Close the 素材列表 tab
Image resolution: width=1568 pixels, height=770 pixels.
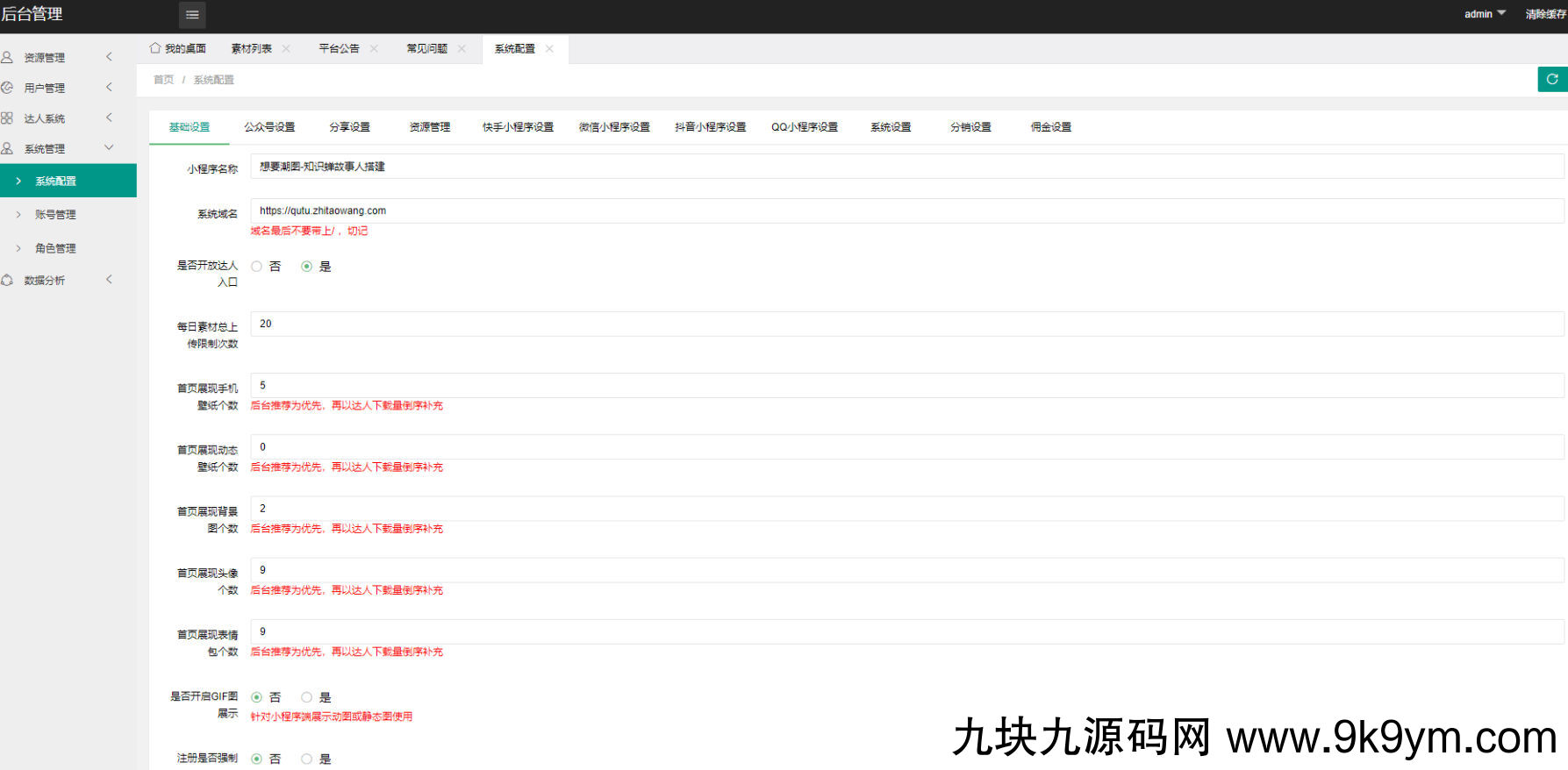[x=286, y=48]
